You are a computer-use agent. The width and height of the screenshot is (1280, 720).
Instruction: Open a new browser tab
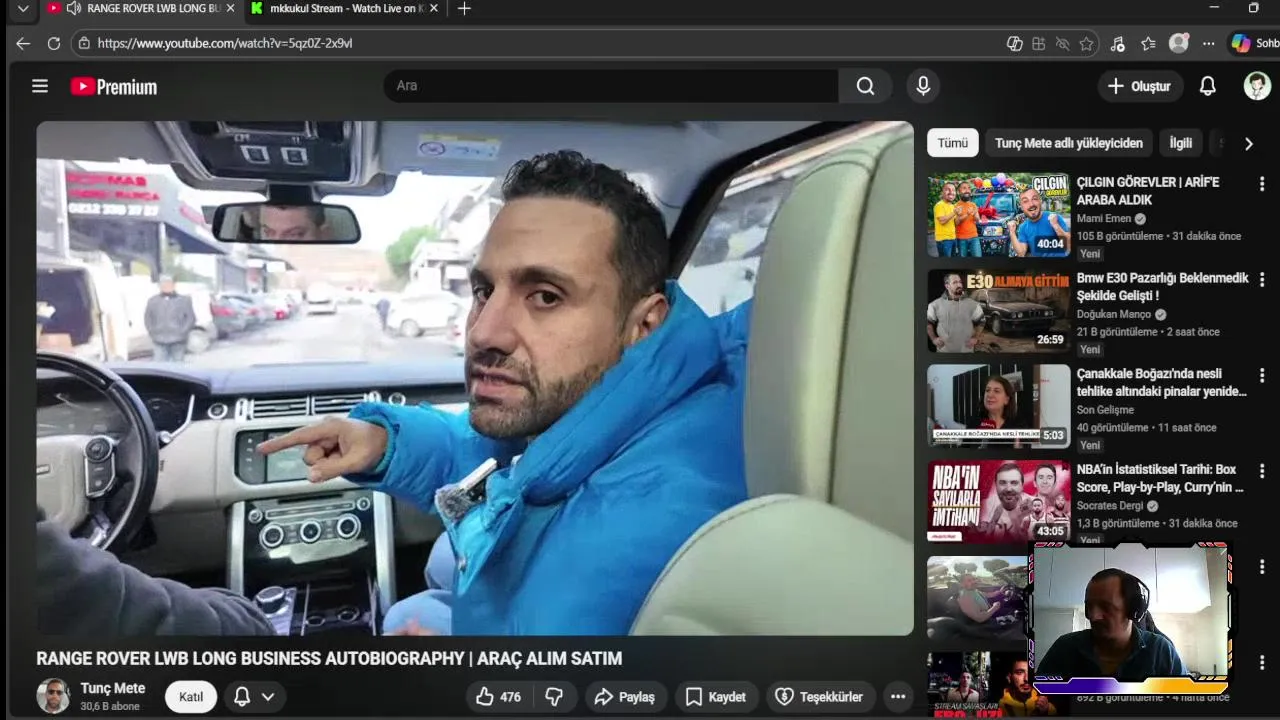tap(464, 8)
